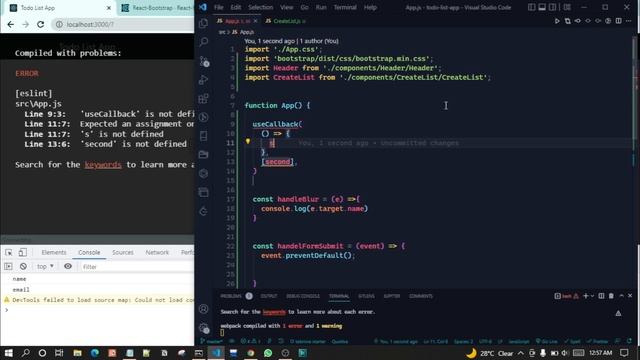Image resolution: width=640 pixels, height=360 pixels.
Task: Close the VS Code bottom panel
Action: point(630,296)
